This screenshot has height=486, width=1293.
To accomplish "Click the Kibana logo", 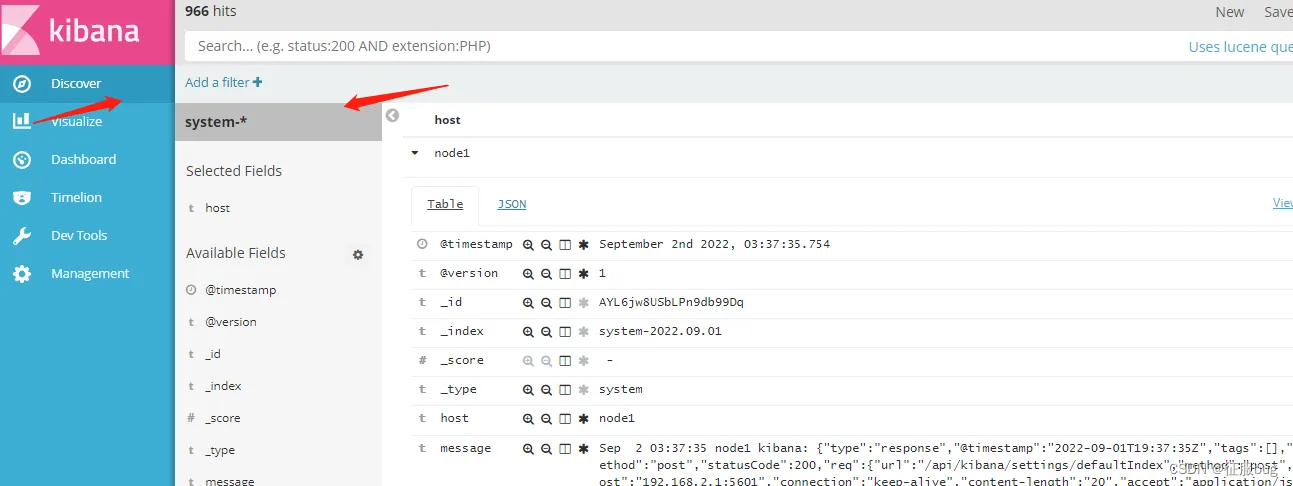I will 87,30.
